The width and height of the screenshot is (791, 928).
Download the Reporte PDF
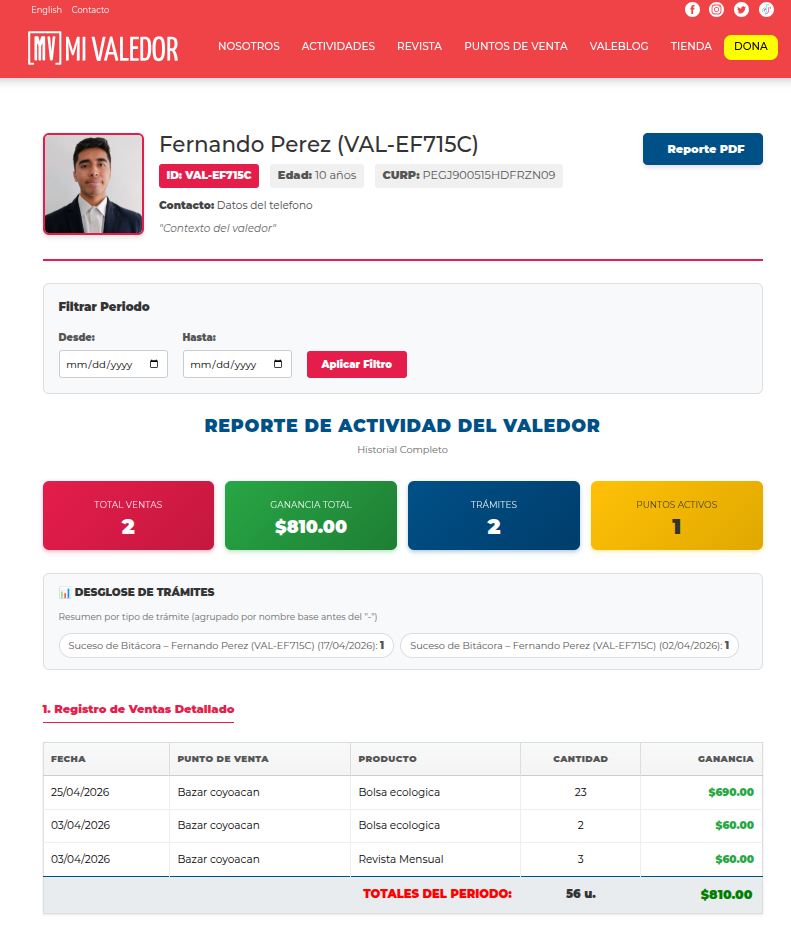point(703,149)
